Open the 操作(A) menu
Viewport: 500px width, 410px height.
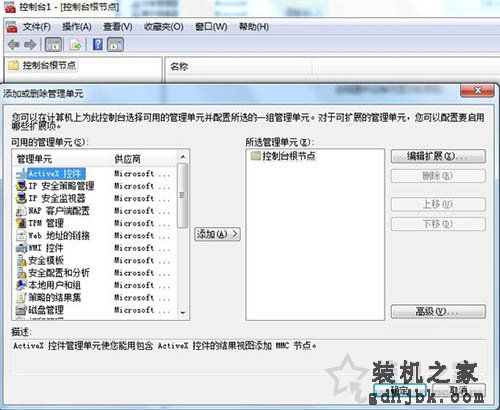click(x=77, y=27)
